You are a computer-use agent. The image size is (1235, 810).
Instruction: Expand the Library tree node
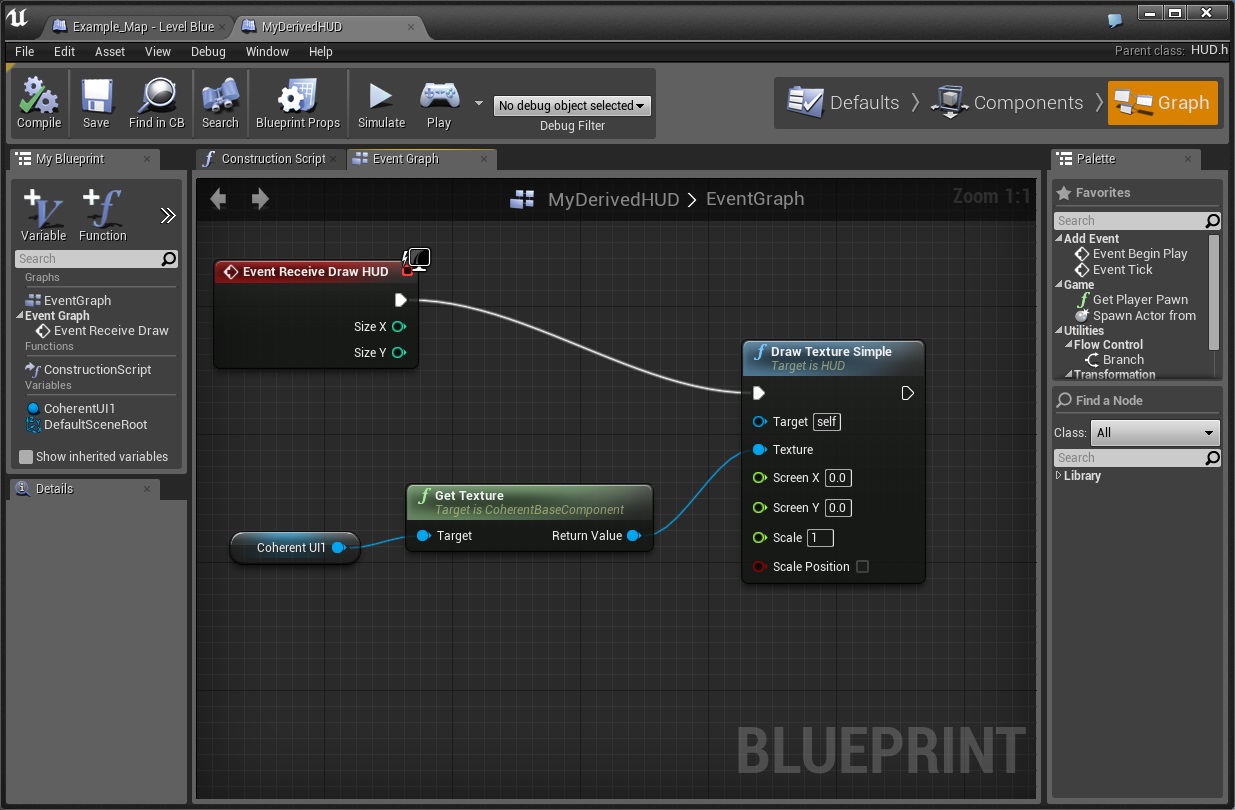click(x=1059, y=476)
